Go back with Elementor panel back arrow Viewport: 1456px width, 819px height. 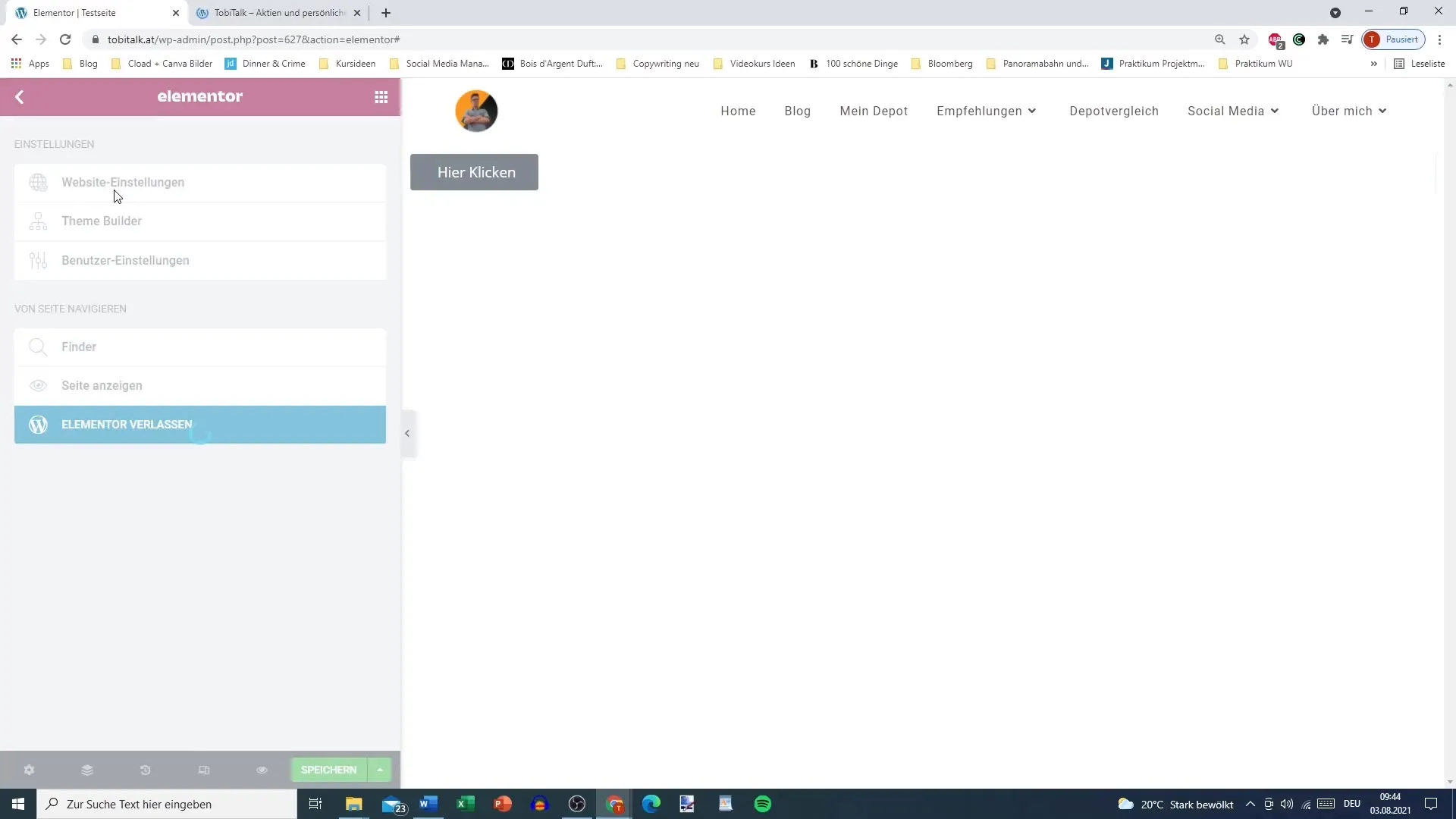[x=20, y=97]
